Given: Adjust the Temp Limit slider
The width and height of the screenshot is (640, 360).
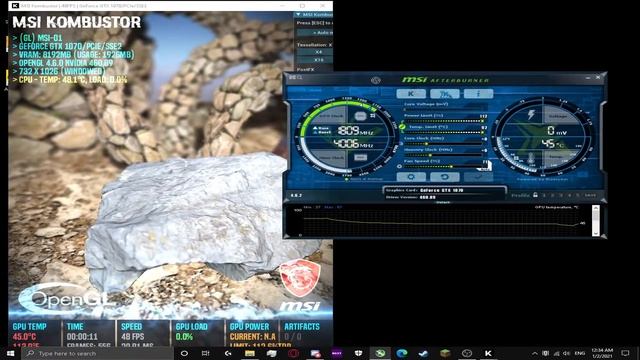Looking at the screenshot, I should [444, 132].
